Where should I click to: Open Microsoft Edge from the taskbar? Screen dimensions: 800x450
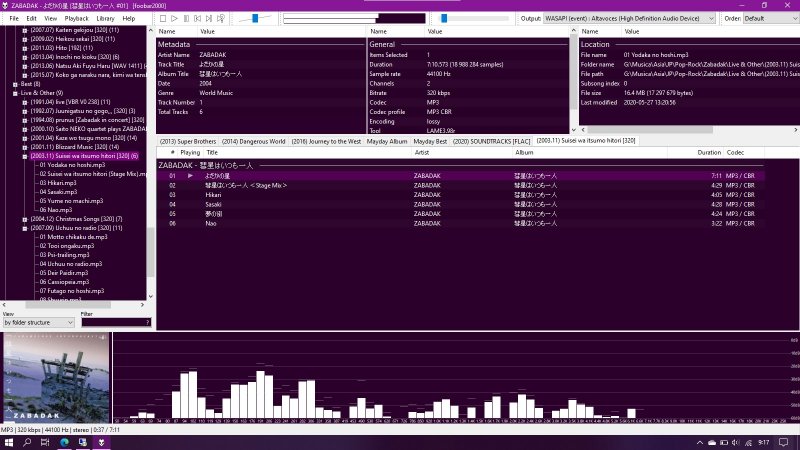click(x=64, y=442)
